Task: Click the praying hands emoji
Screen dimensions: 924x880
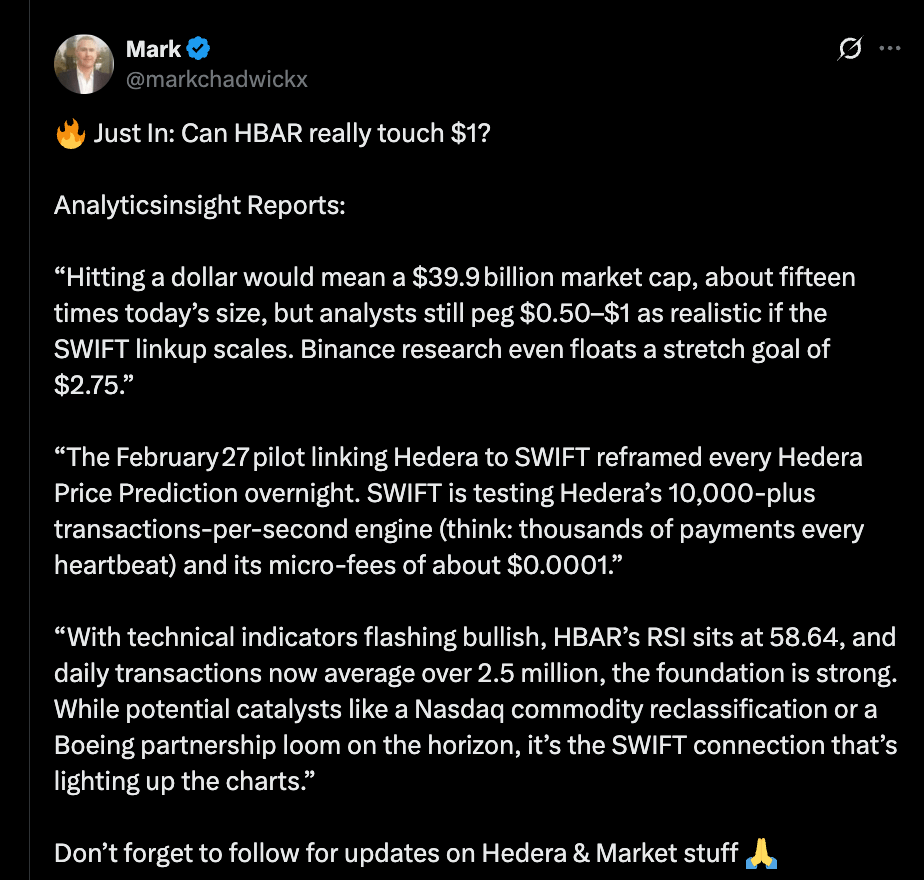Action: pyautogui.click(x=761, y=853)
